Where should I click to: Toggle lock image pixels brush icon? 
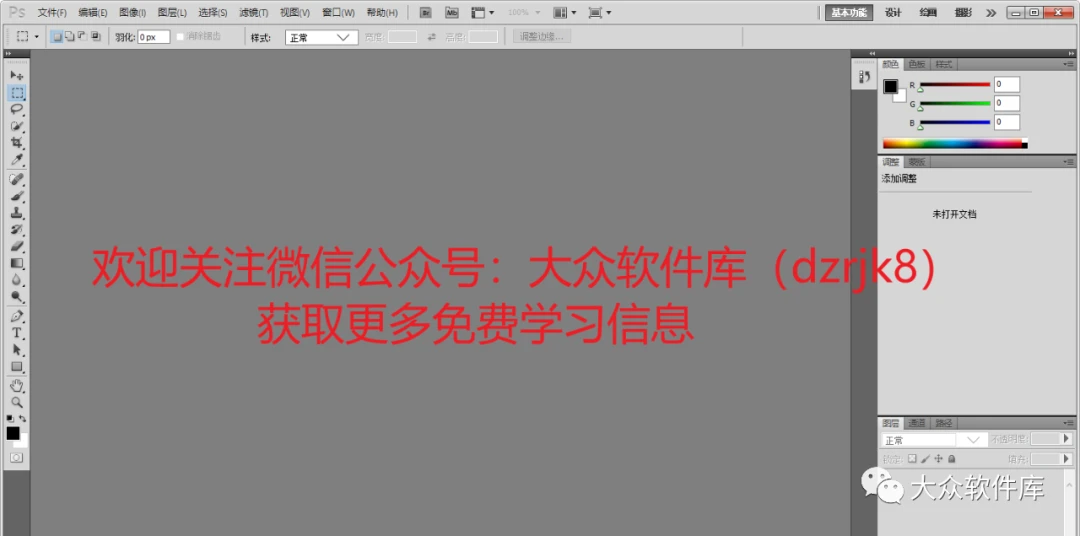[925, 459]
